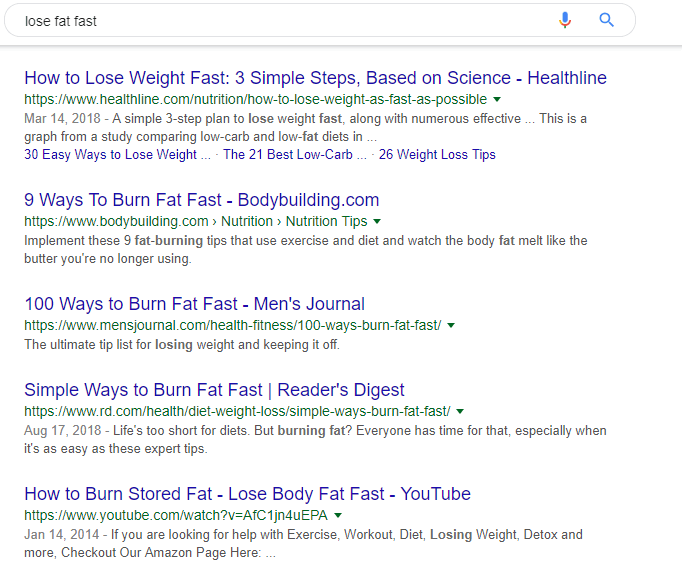The height and width of the screenshot is (572, 682).
Task: Open the 26 Weight Loss Tips sitelink
Action: [437, 154]
